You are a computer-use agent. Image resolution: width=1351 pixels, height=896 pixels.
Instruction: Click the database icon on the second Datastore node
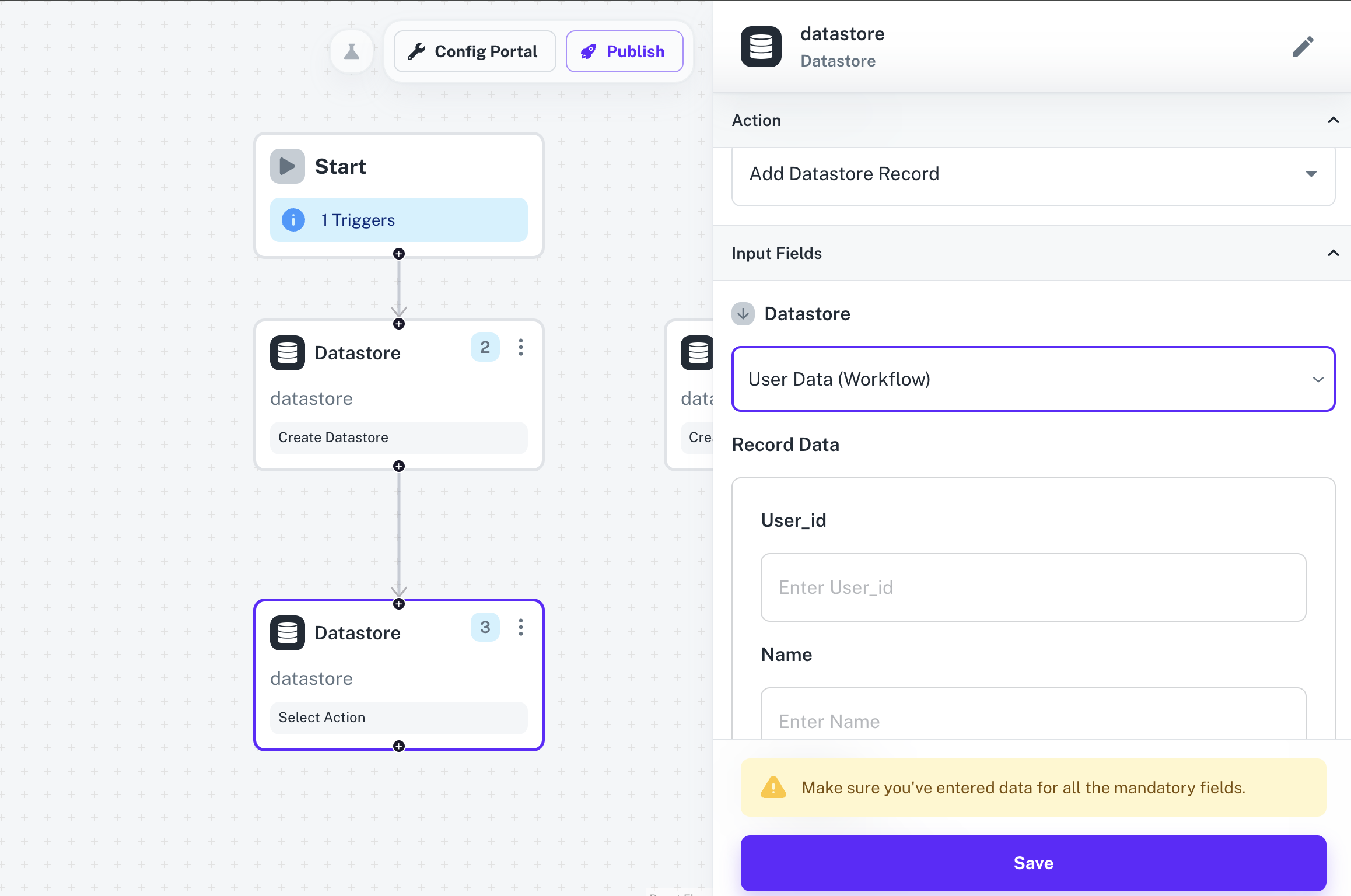click(288, 353)
